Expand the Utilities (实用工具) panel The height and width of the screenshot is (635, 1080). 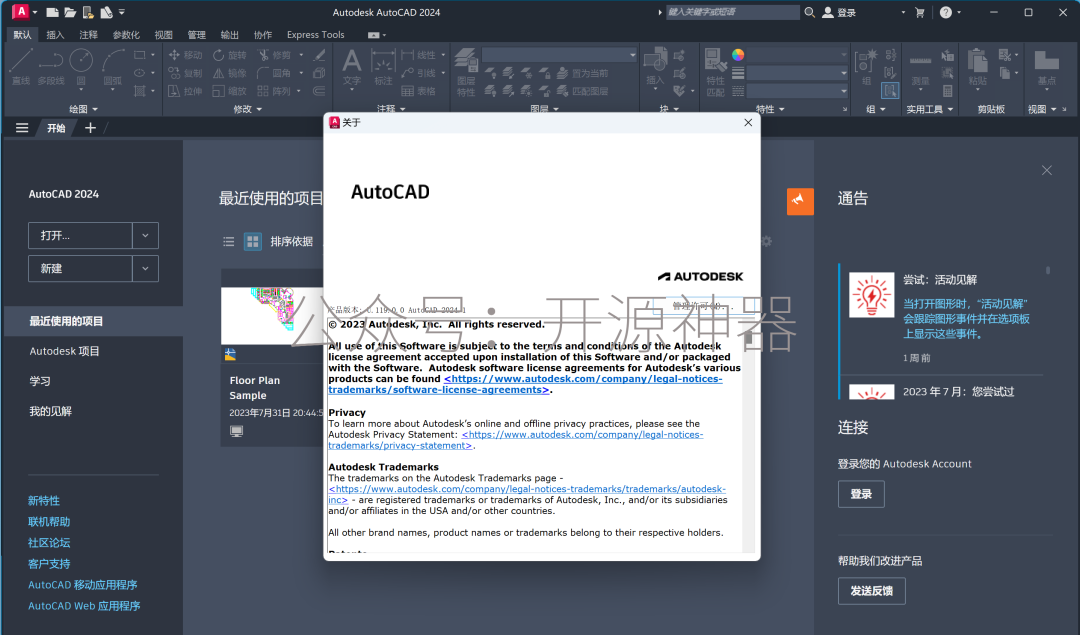pyautogui.click(x=930, y=109)
